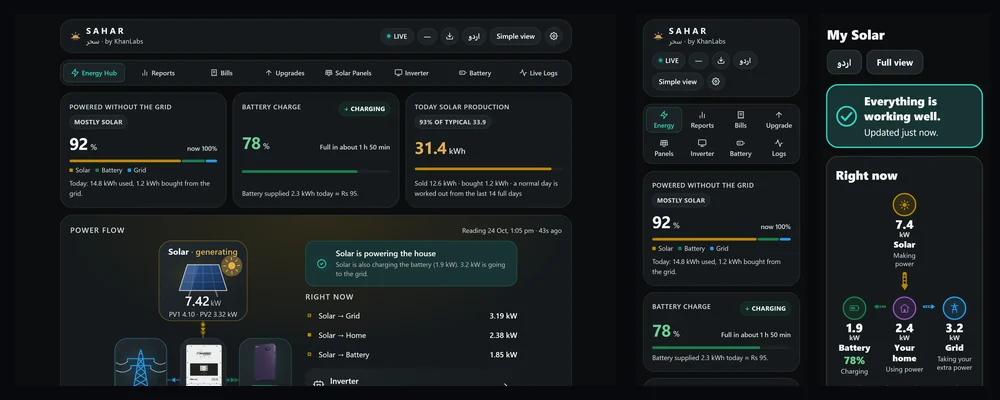This screenshot has width=1000, height=400.
Task: Click the '7.42 kW' solar output value
Action: [203, 302]
